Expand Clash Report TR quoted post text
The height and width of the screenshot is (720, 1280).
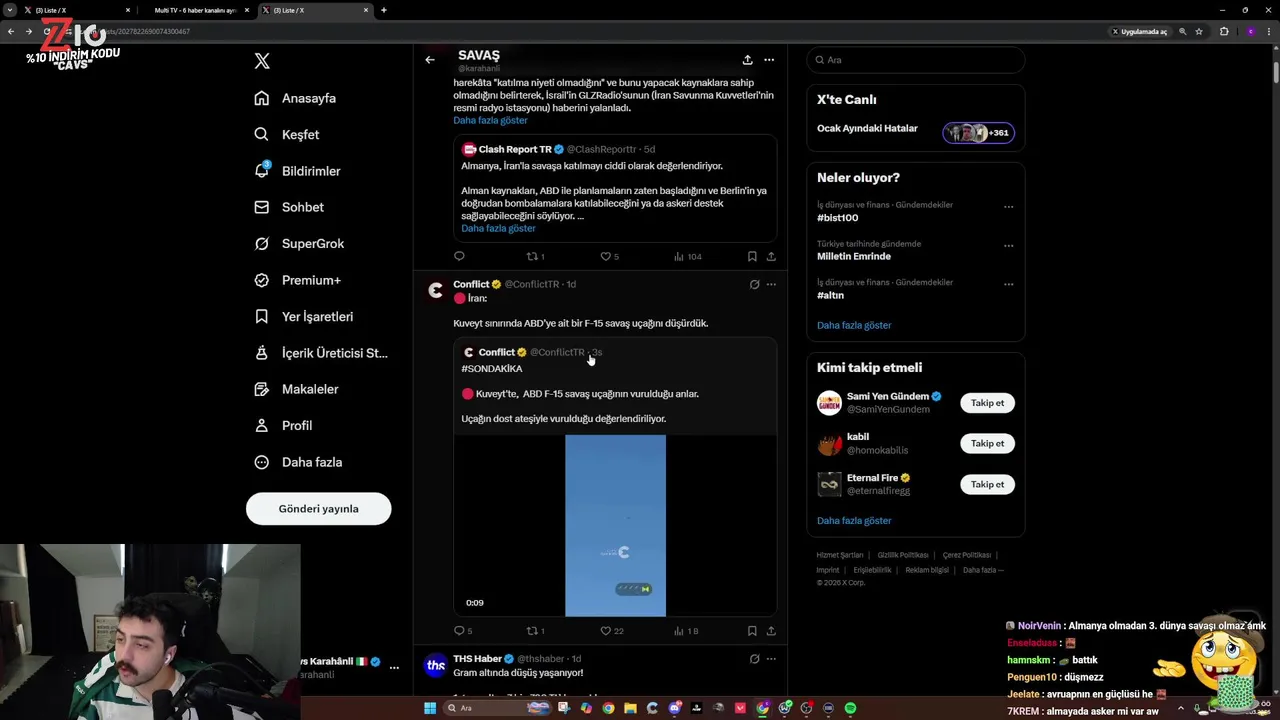(498, 228)
